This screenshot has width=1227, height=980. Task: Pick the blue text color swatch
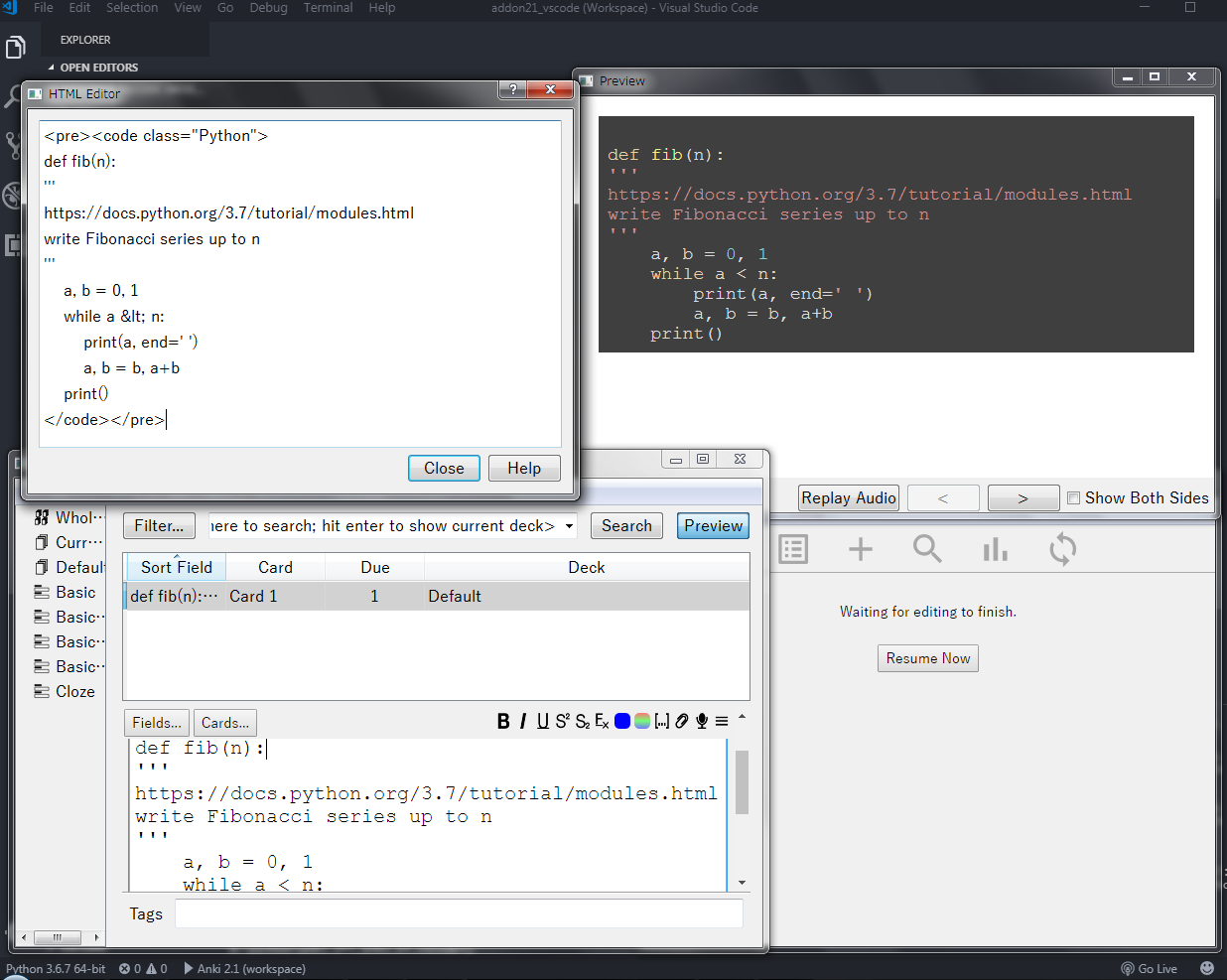pos(622,722)
